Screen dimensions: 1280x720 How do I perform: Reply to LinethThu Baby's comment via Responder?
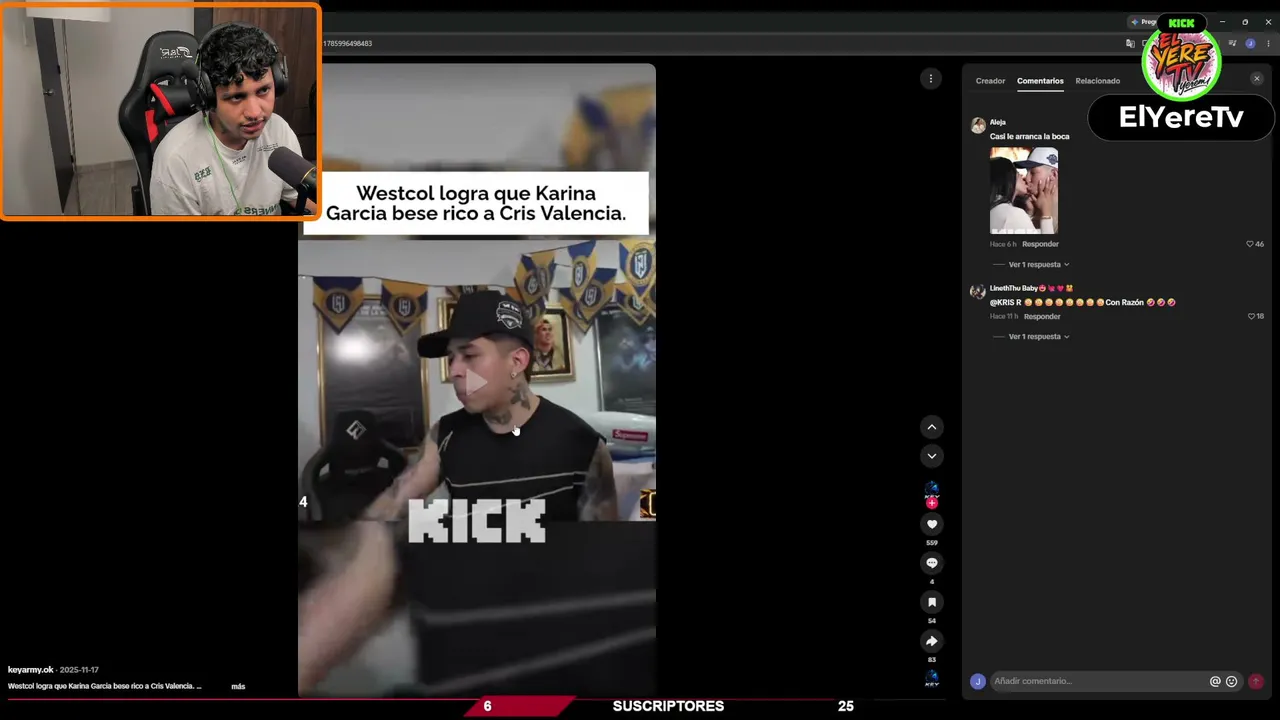point(1042,316)
